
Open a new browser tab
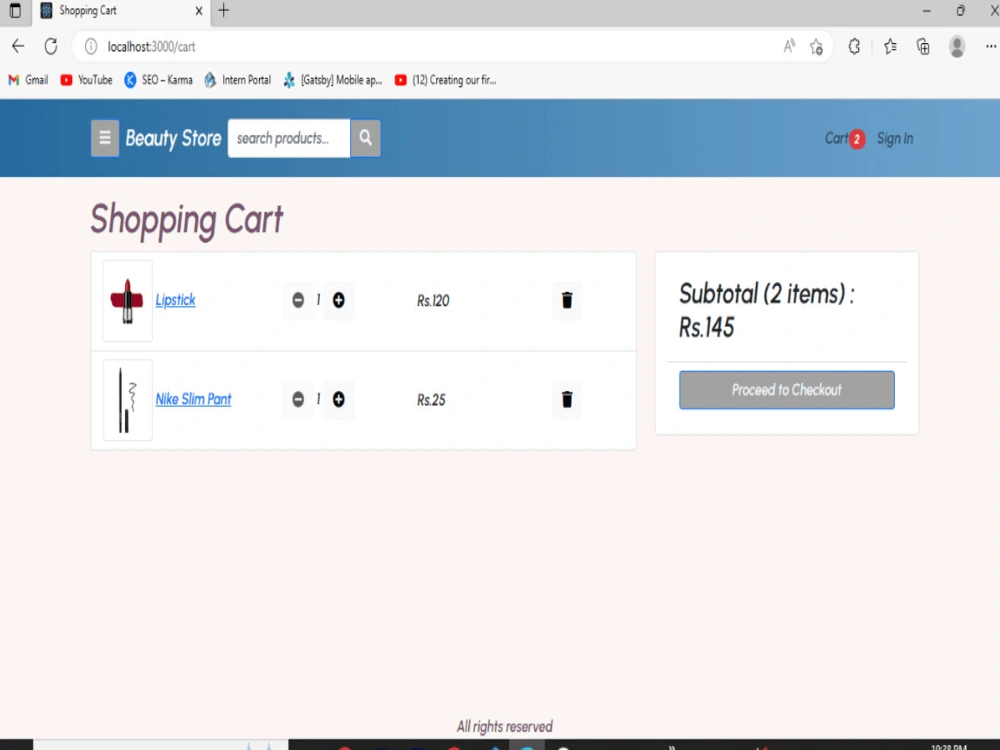(224, 10)
